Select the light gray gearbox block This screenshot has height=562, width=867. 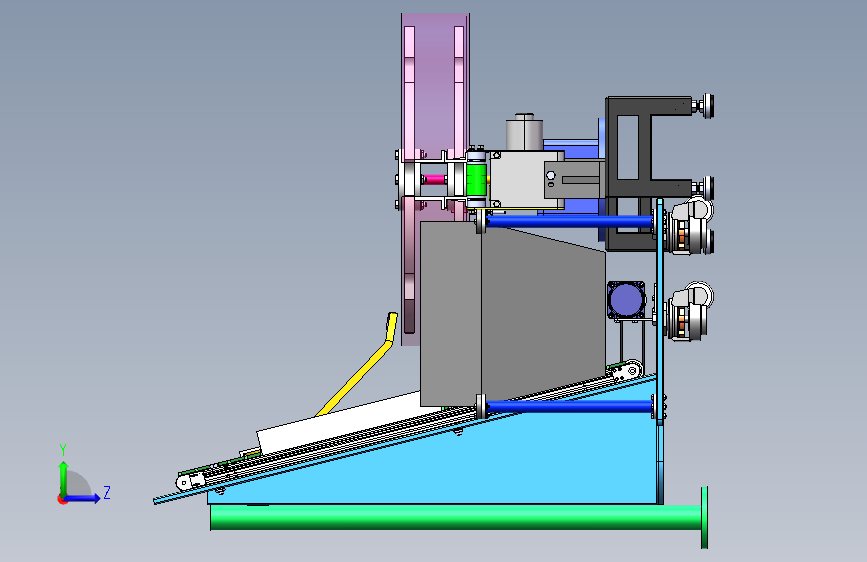point(525,180)
